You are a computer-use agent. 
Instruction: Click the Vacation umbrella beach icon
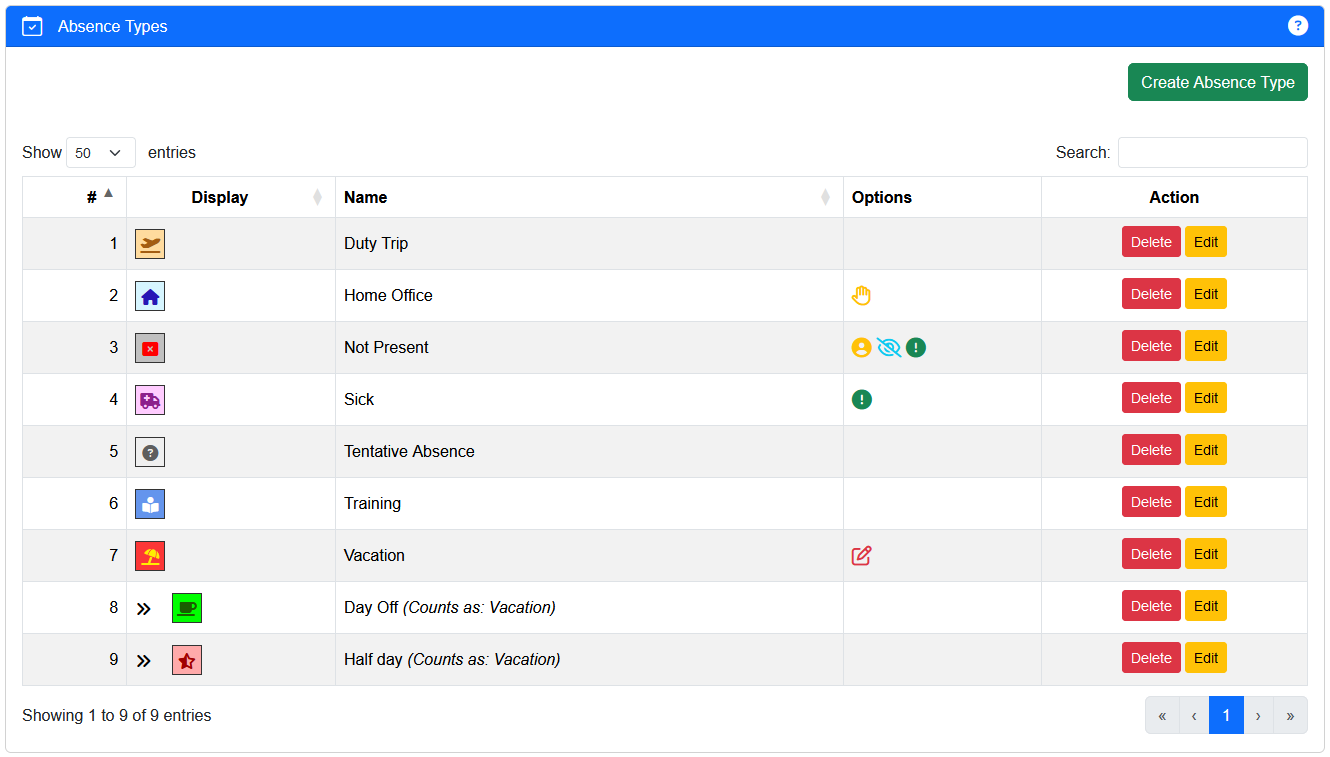[150, 556]
